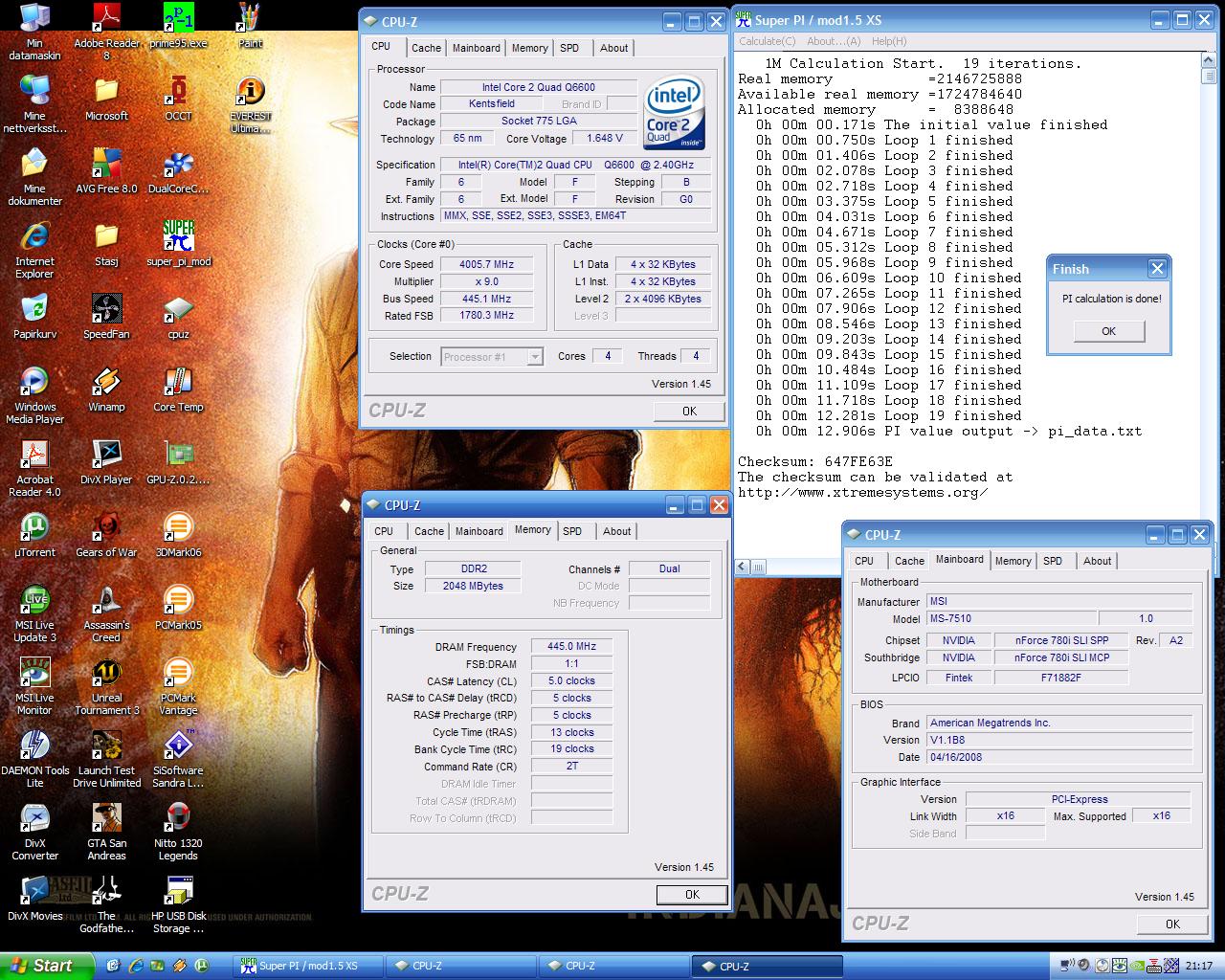
Task: Click OK in the Finish dialog
Action: pos(1108,331)
